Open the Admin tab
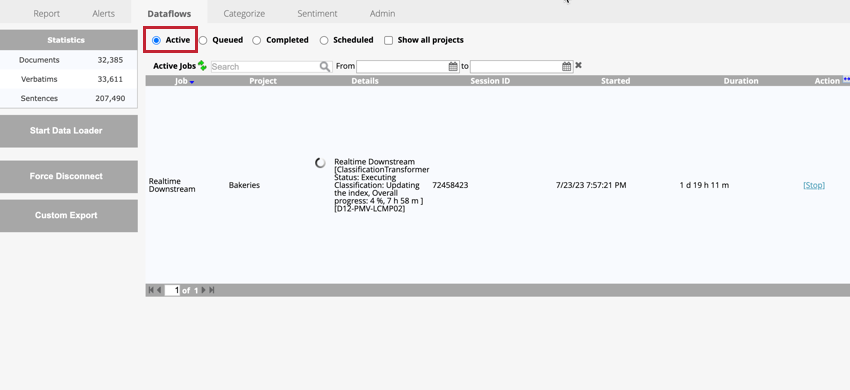The image size is (850, 390). coord(382,14)
